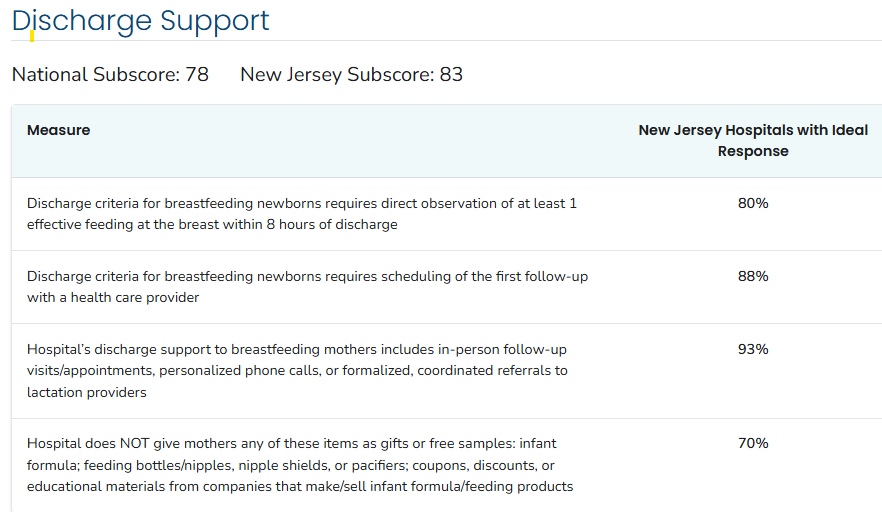Select the gifts or free samples measure row
Viewport: 882px width, 512px height.
click(x=299, y=465)
